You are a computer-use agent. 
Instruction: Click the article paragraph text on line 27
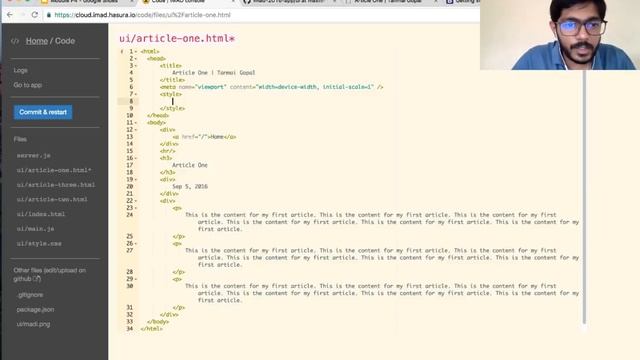382,258
